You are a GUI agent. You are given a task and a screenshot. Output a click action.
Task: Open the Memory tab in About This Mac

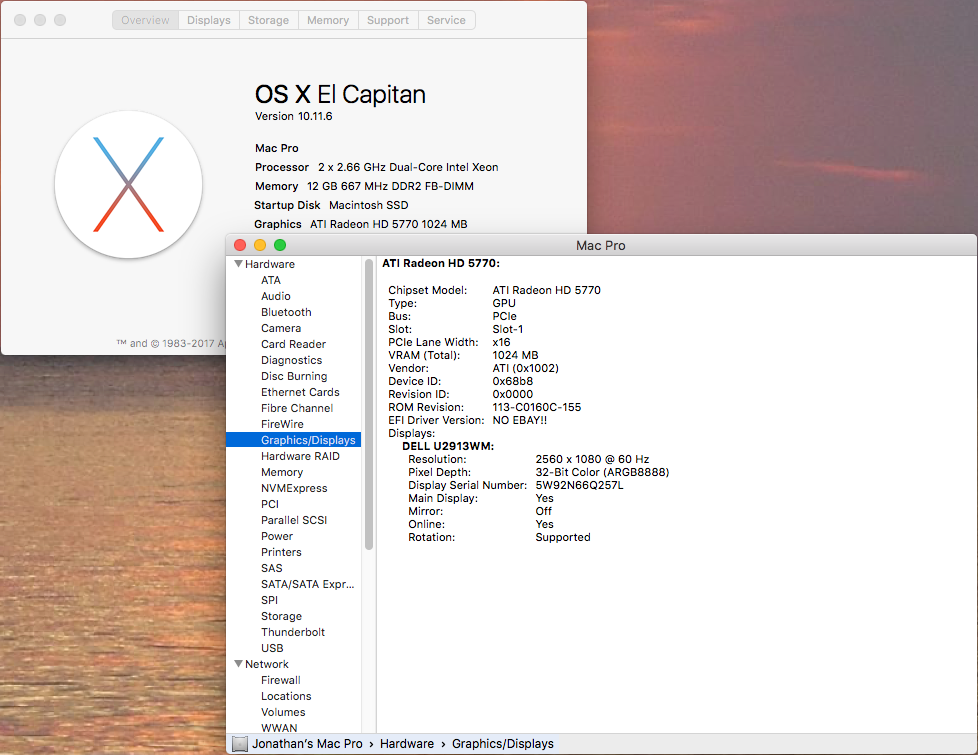coord(328,20)
